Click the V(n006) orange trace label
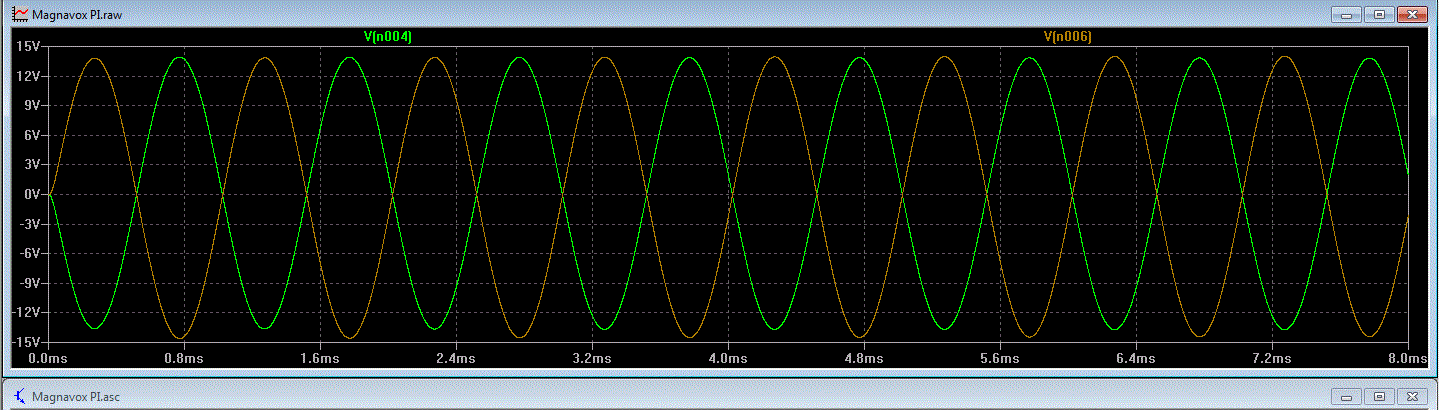The image size is (1440, 410). click(1067, 37)
